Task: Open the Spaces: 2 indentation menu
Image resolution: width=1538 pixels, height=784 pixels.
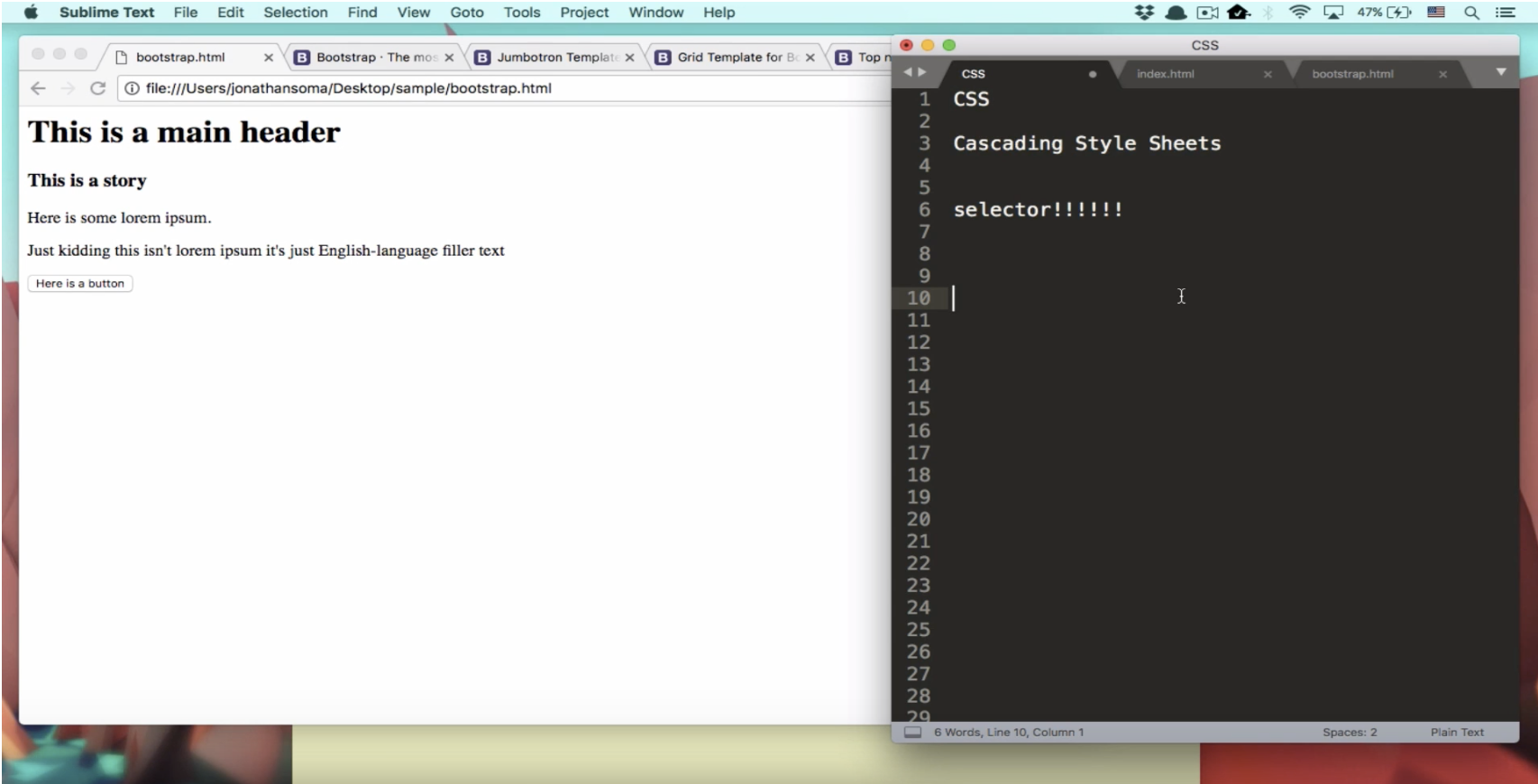Action: tap(1349, 733)
